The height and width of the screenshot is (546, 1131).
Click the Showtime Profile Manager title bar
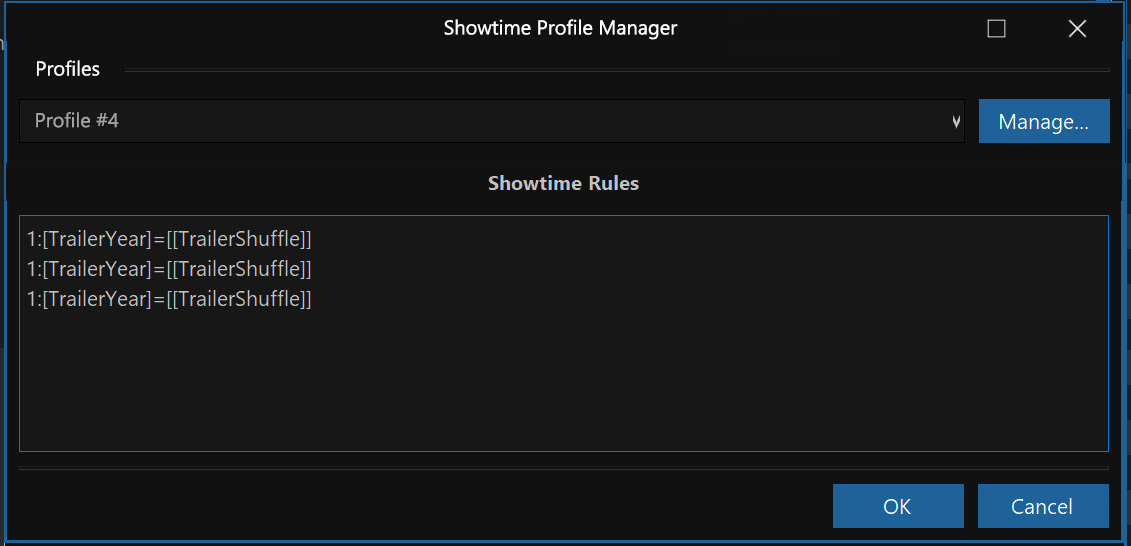point(560,28)
